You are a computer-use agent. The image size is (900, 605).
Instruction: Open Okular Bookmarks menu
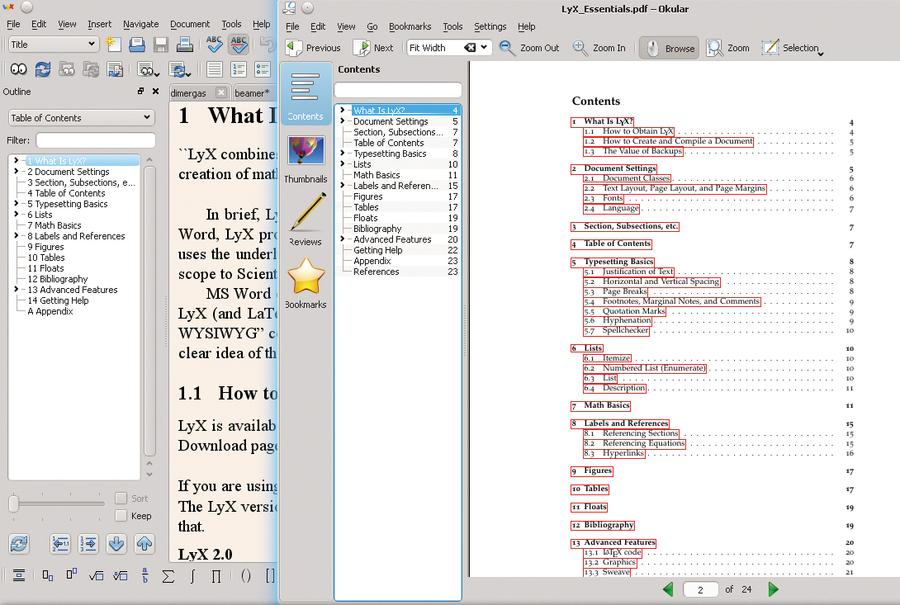(410, 26)
